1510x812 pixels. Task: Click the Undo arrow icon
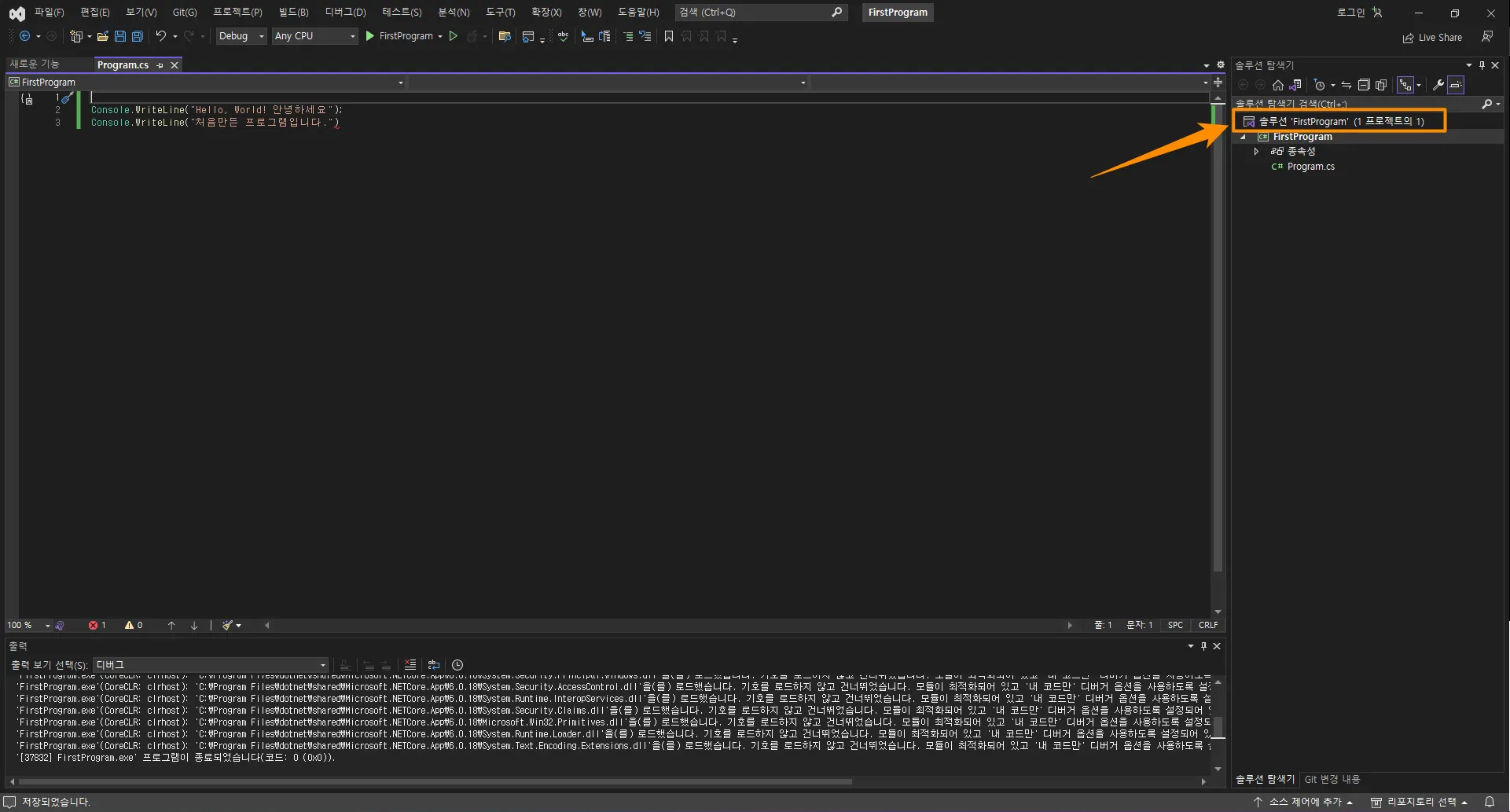pos(160,36)
